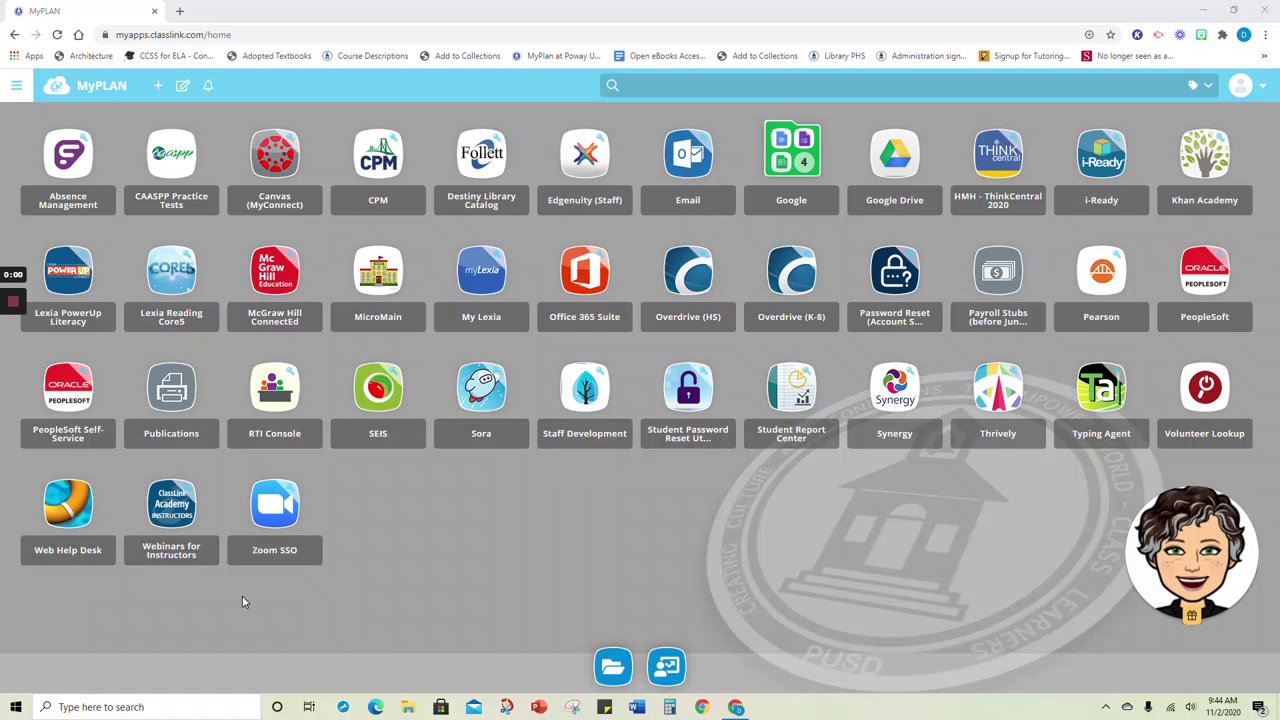
Task: Open the Course Descriptions bookmark
Action: 365,56
